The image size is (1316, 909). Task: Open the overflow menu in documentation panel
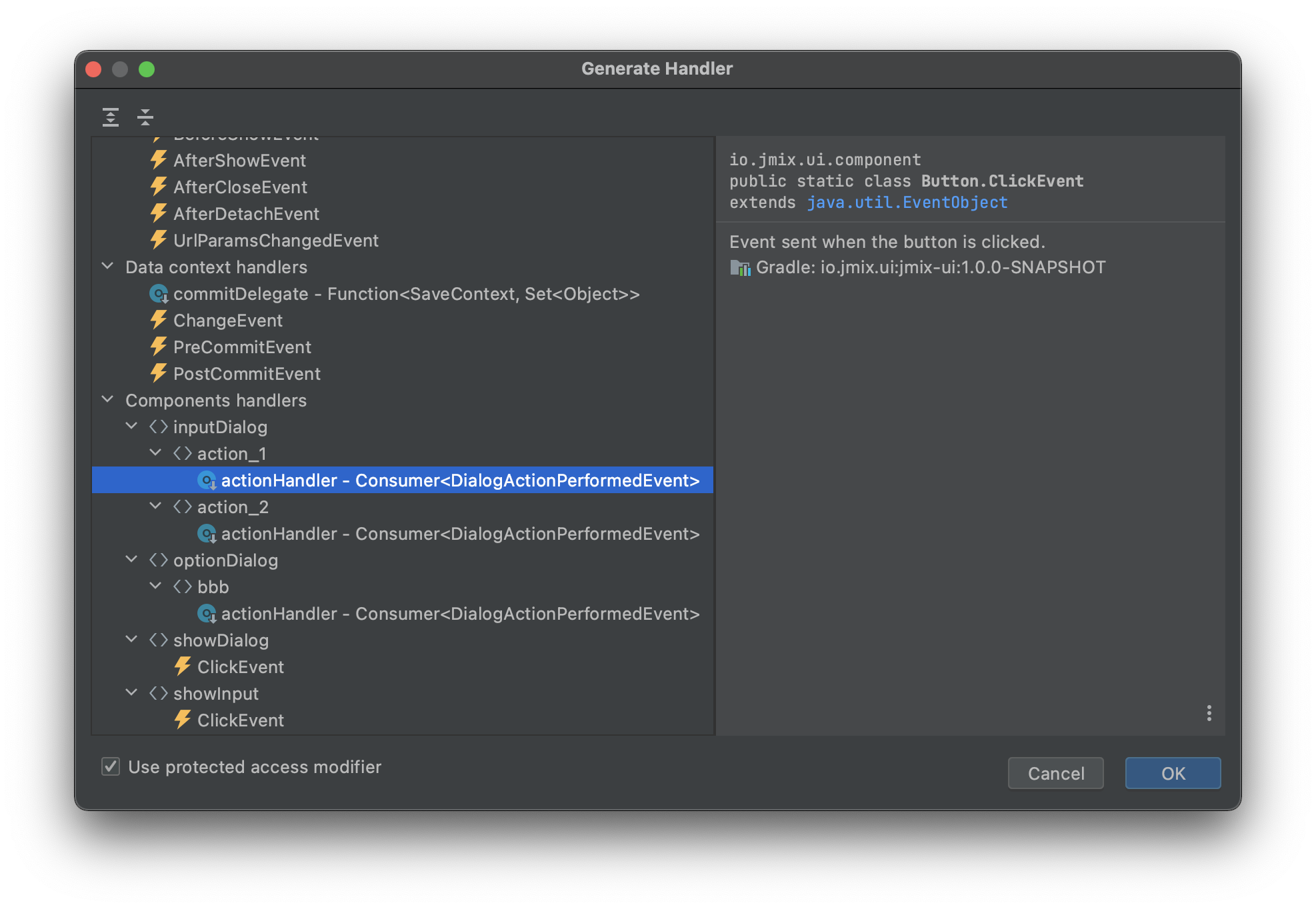point(1209,714)
